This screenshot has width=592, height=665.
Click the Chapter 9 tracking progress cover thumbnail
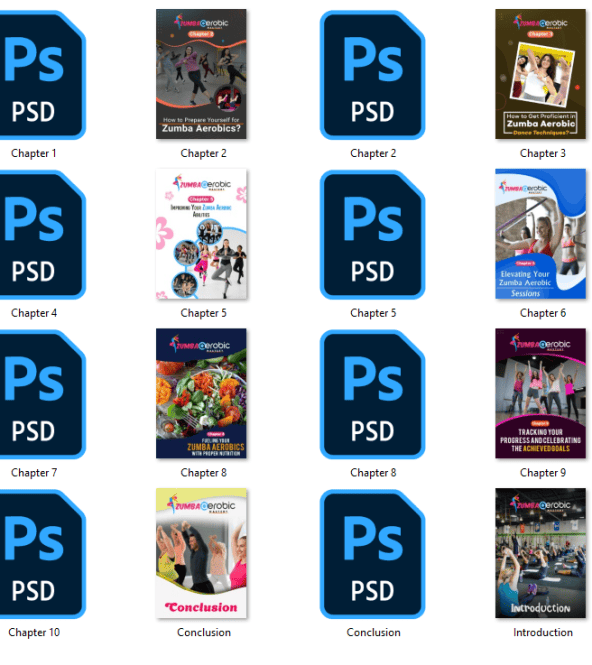tap(540, 393)
